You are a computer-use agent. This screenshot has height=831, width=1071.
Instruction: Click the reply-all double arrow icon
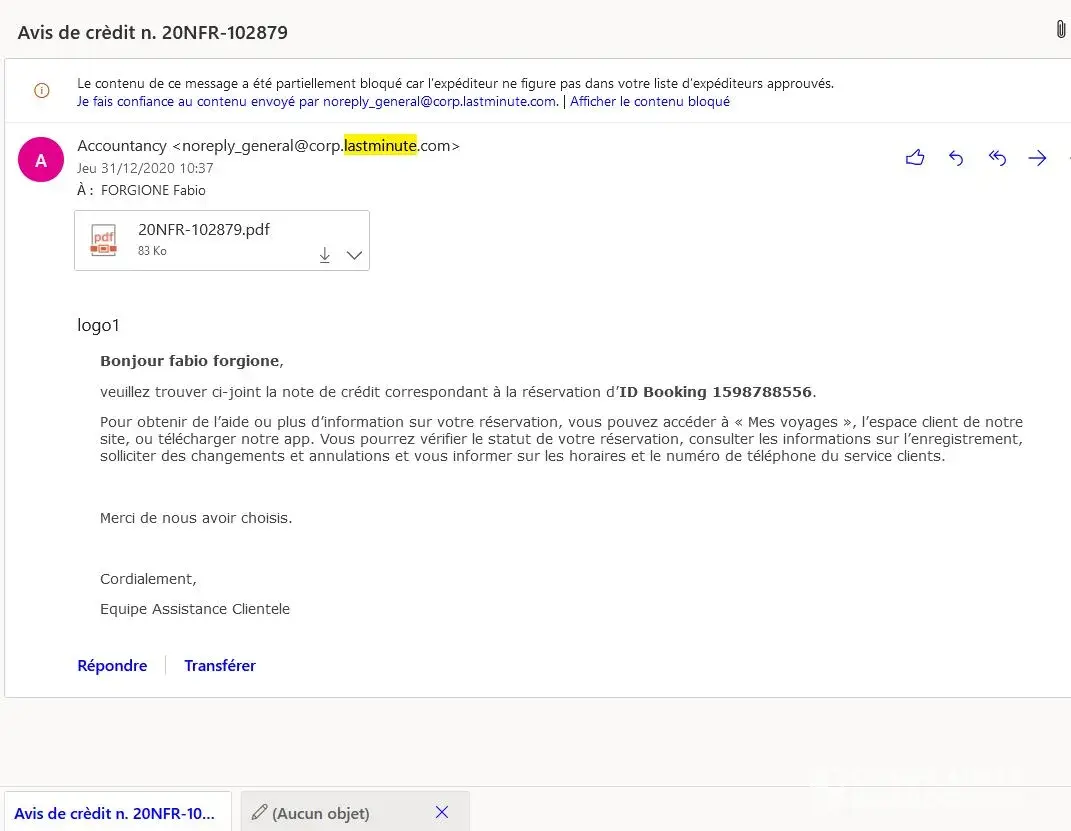(997, 158)
